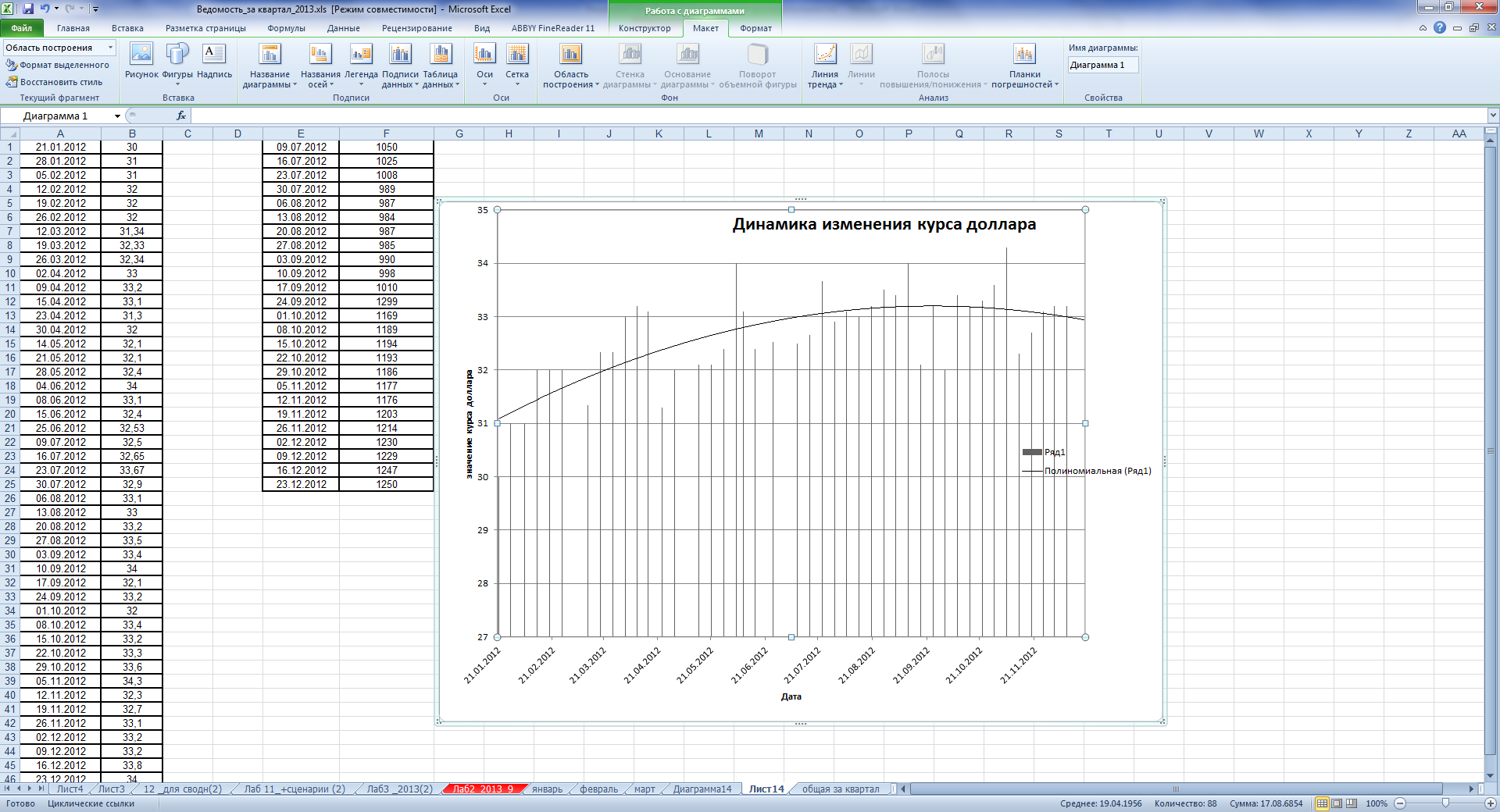Viewport: 1500px width, 812px height.
Task: Open the Файл tab
Action: pos(22,28)
